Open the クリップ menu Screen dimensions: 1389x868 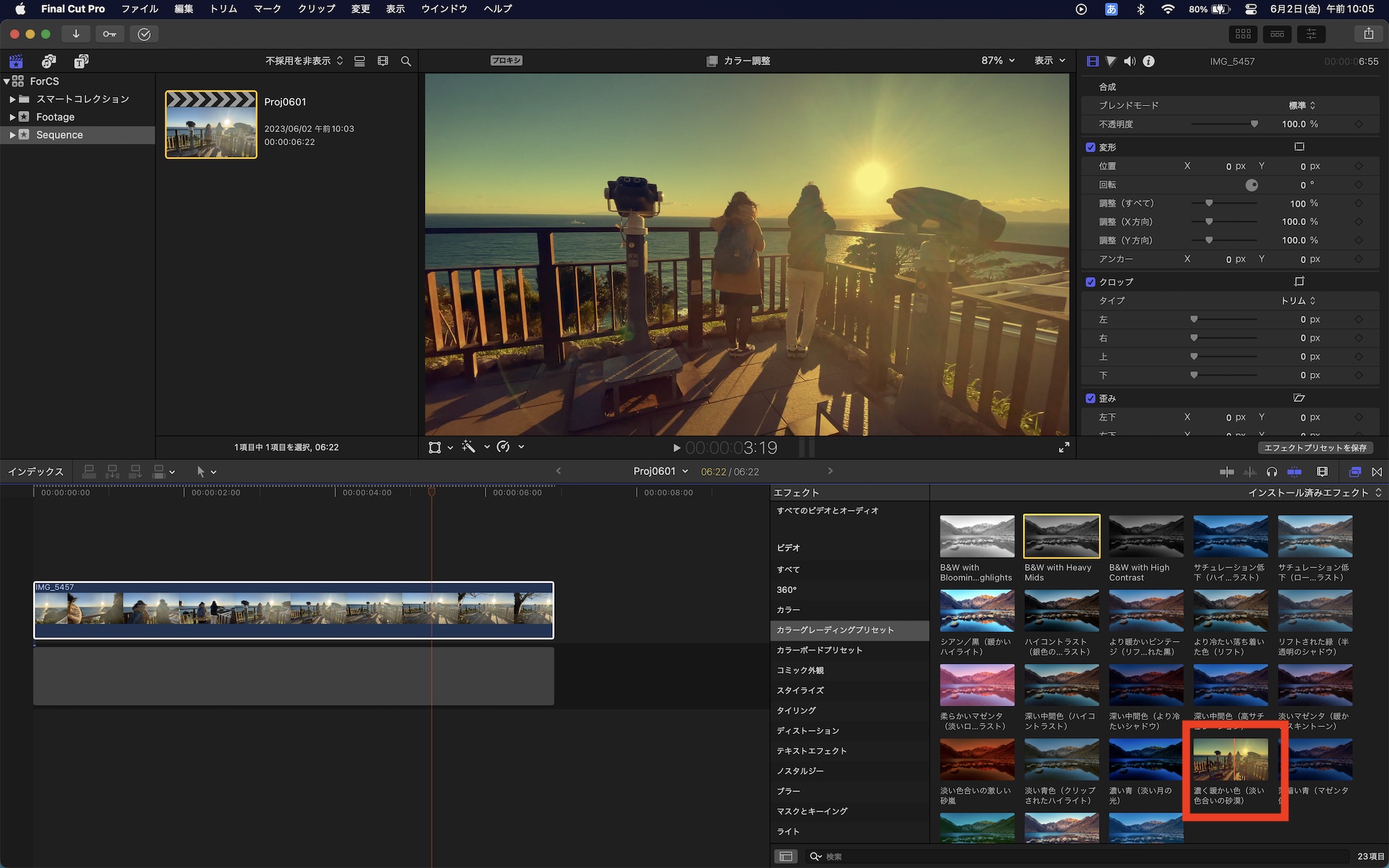(316, 9)
